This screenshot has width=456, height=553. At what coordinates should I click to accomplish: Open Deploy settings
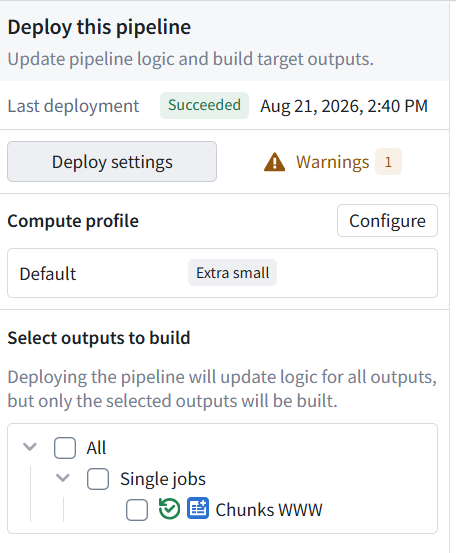coord(112,162)
